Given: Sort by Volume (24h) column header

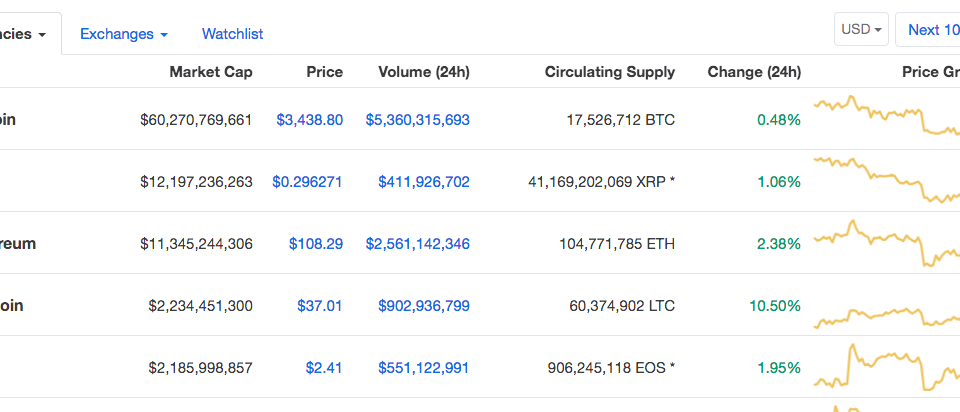Looking at the screenshot, I should pyautogui.click(x=424, y=72).
